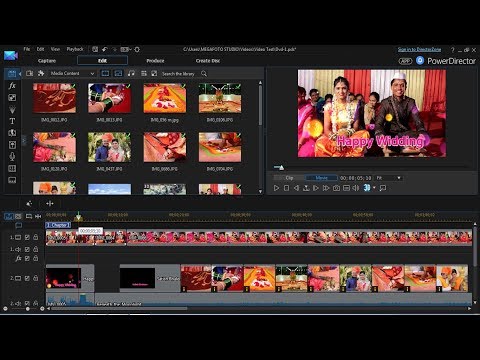Switch to the Produce tab

[155, 61]
